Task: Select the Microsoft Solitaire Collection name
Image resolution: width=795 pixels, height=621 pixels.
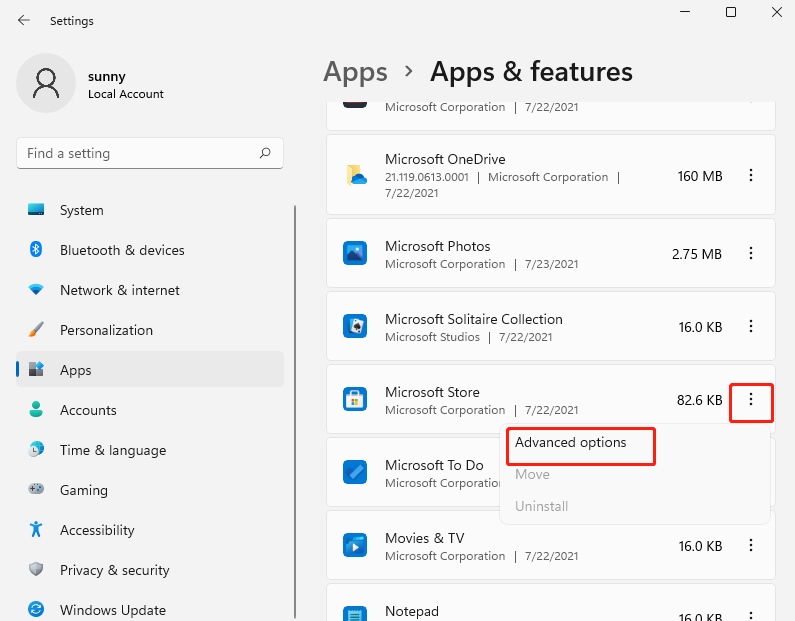Action: coord(474,319)
